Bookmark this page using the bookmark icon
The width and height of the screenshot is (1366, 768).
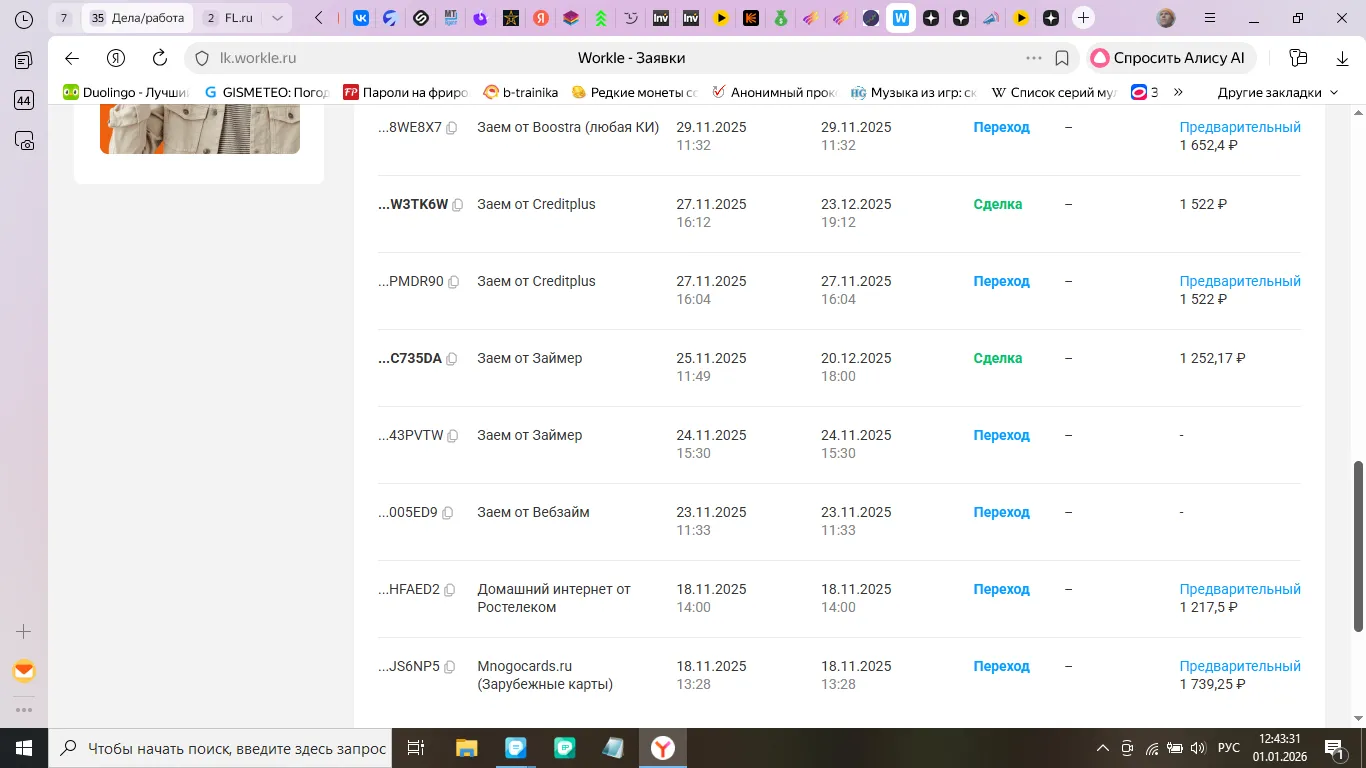click(x=1062, y=58)
